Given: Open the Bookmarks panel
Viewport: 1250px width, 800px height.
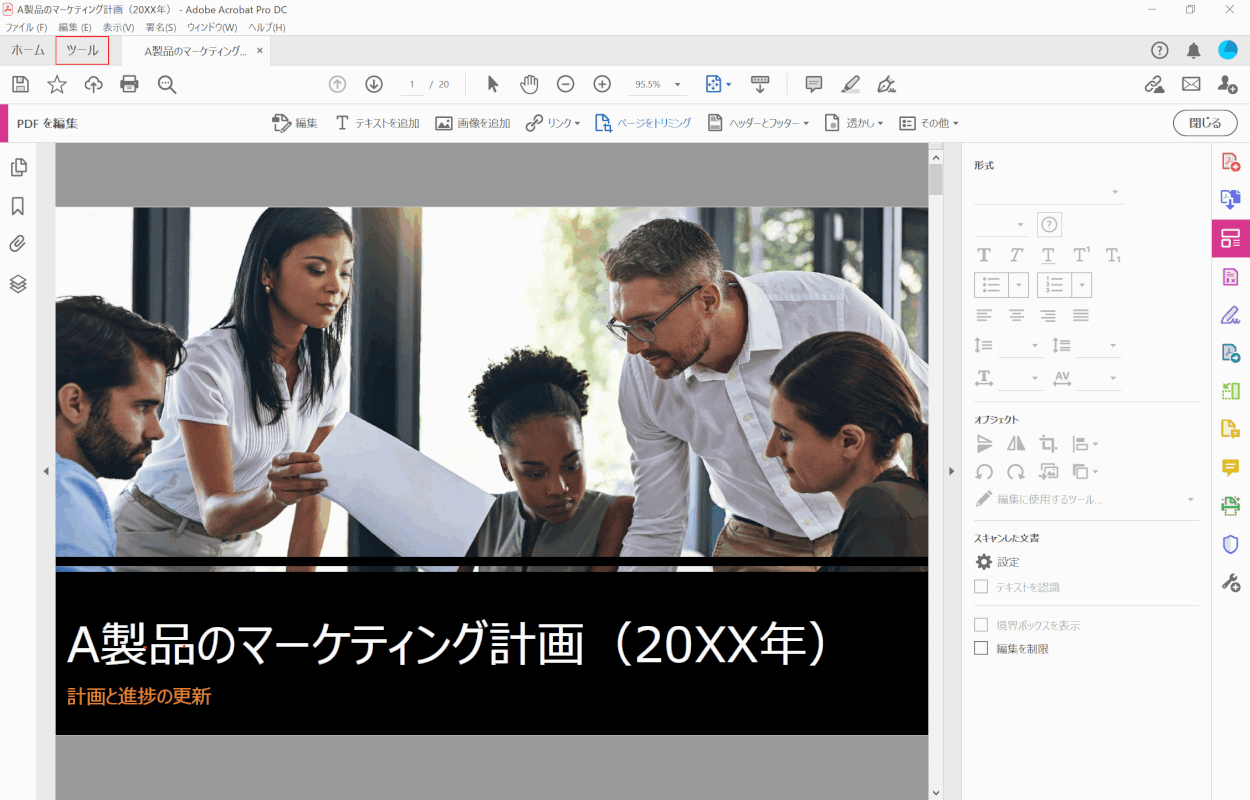Looking at the screenshot, I should (x=18, y=205).
